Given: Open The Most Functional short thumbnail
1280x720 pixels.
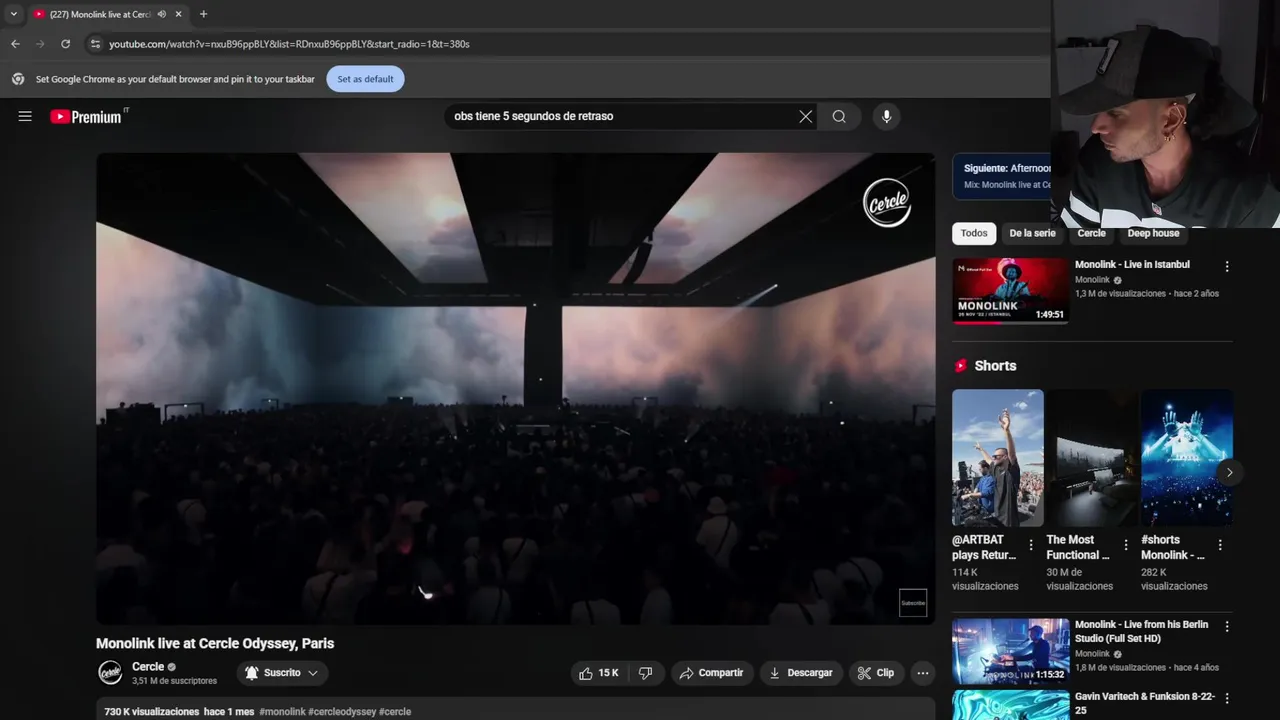Looking at the screenshot, I should pos(1092,457).
